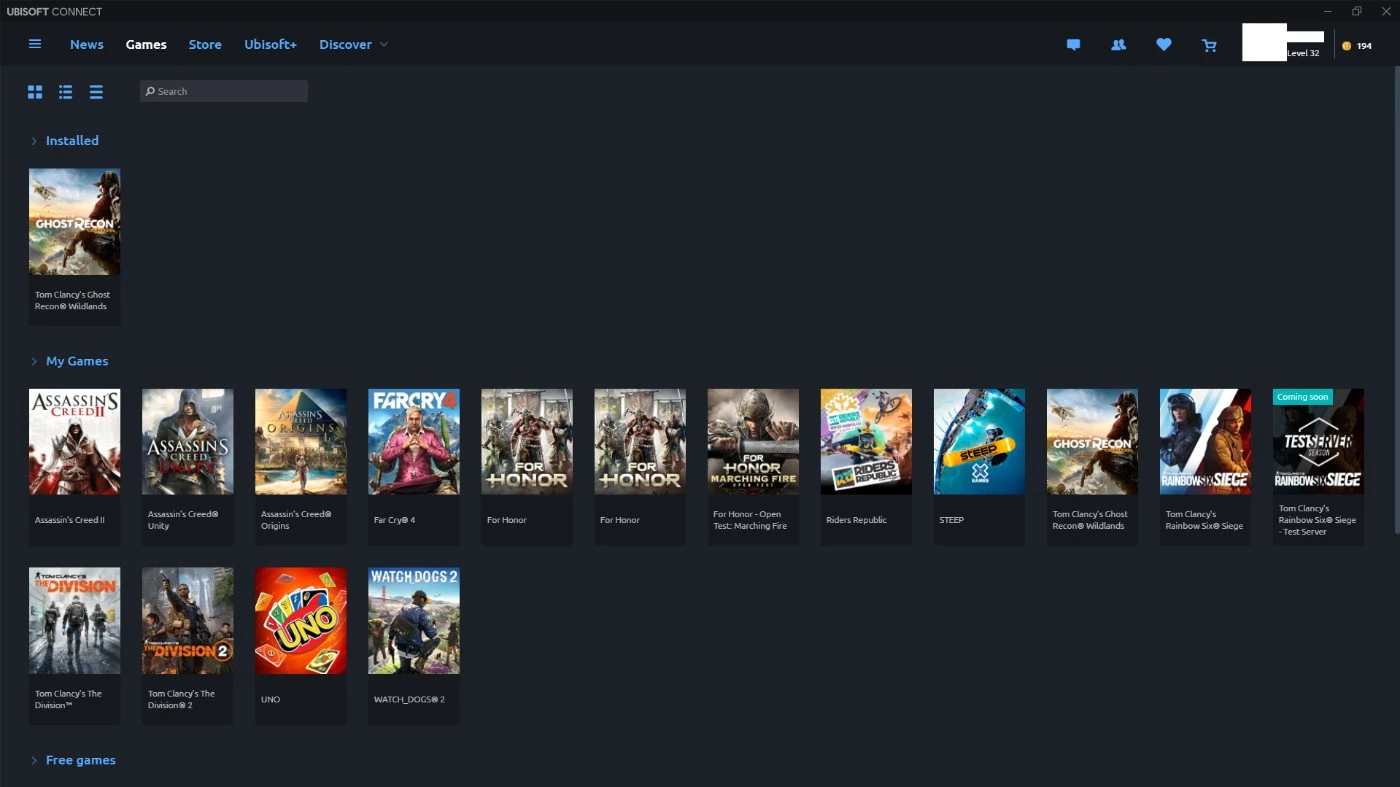Open the hamburger main menu
Screen dimensions: 1400x787
(35, 44)
